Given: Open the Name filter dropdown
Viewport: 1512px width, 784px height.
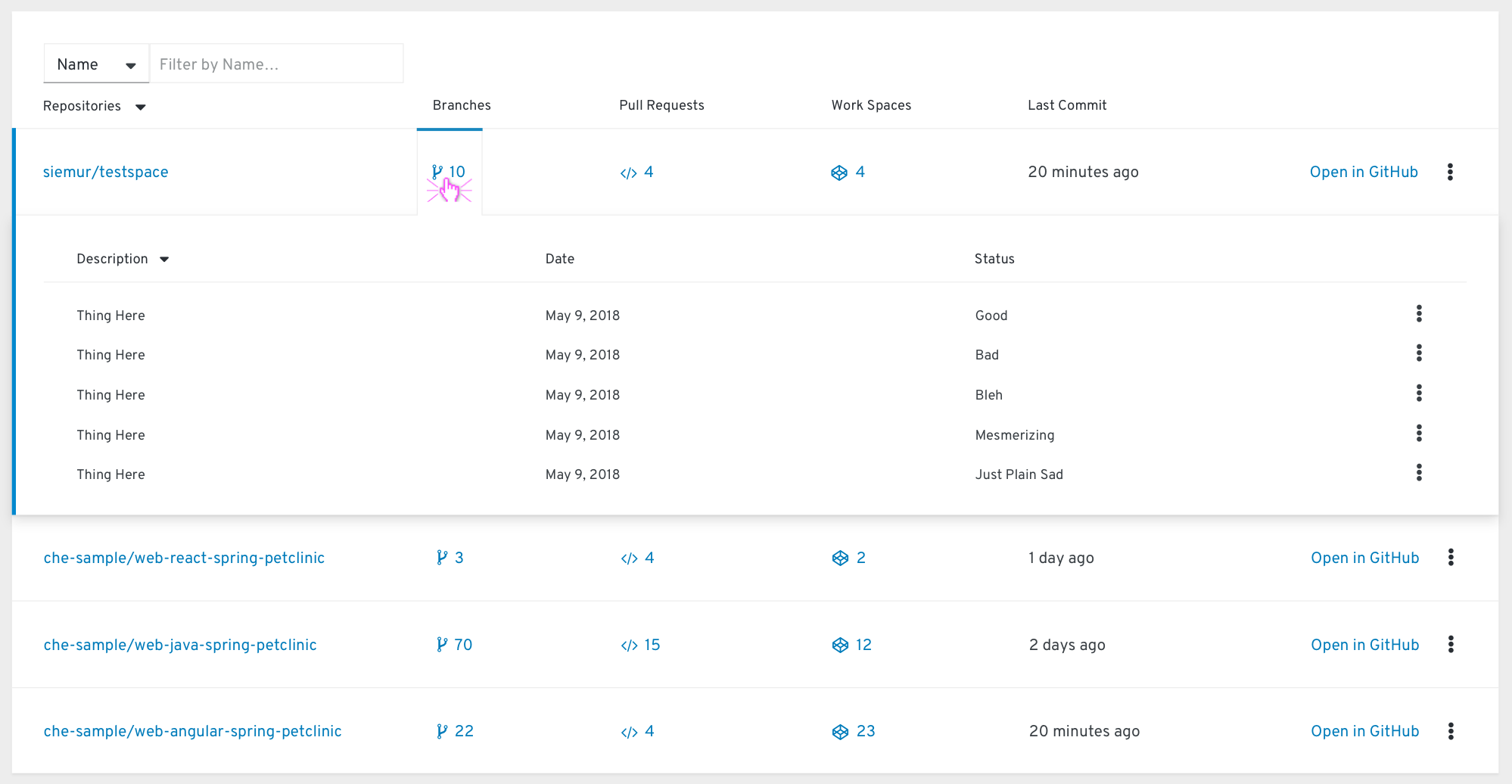Looking at the screenshot, I should [95, 64].
